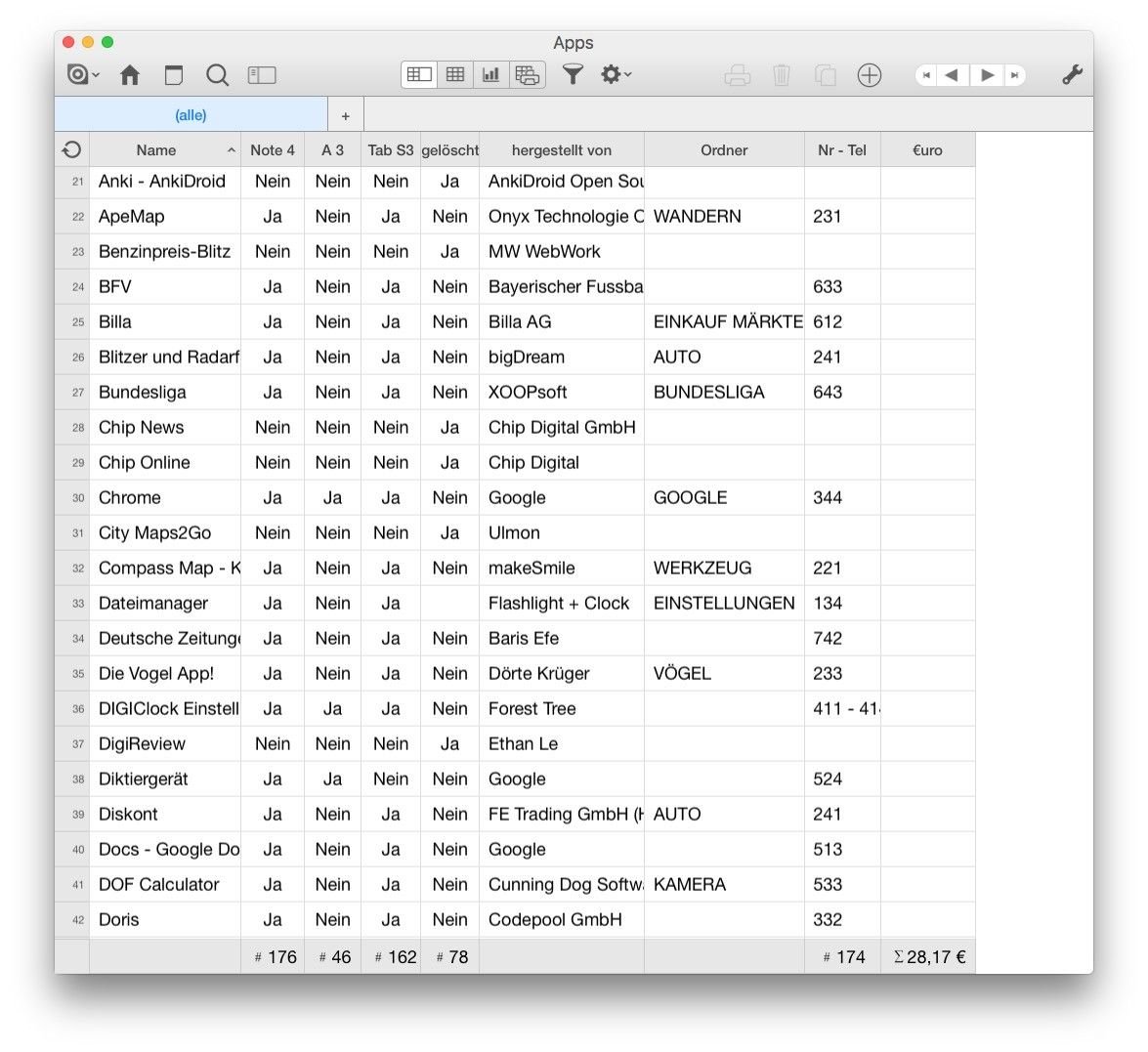Click the EINSTELLUNGEN folder cell

(x=724, y=604)
